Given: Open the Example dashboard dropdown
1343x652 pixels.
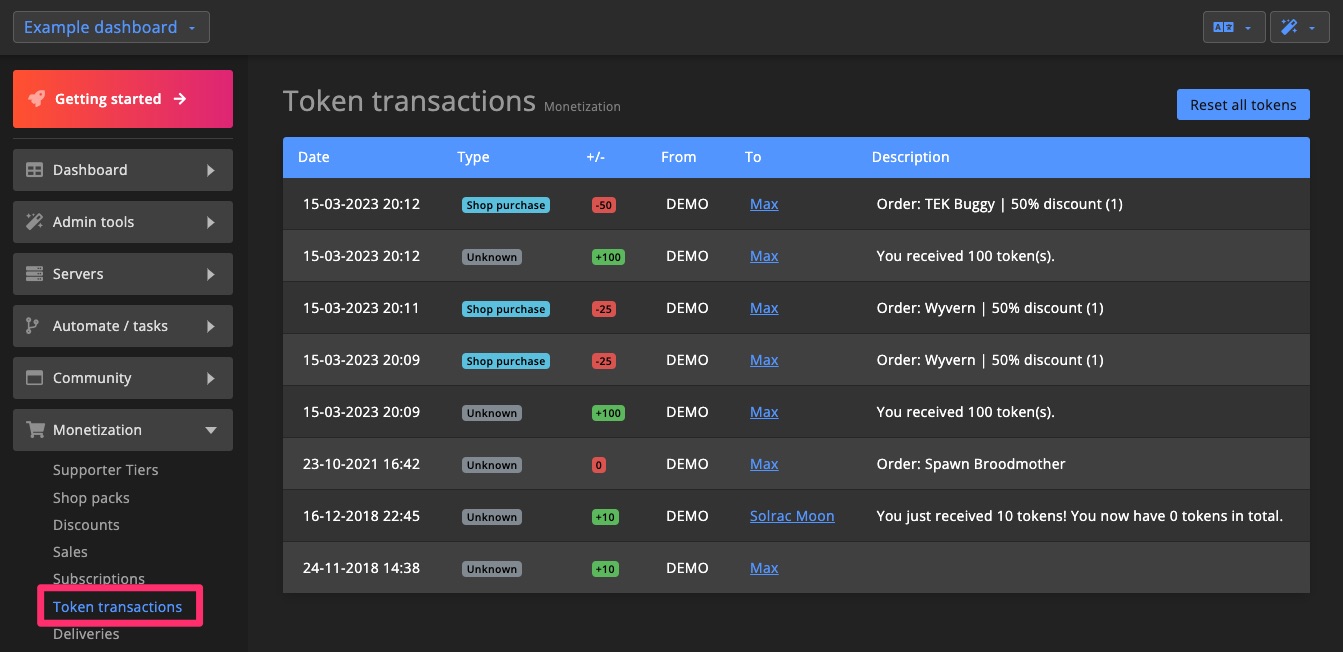Looking at the screenshot, I should [111, 27].
